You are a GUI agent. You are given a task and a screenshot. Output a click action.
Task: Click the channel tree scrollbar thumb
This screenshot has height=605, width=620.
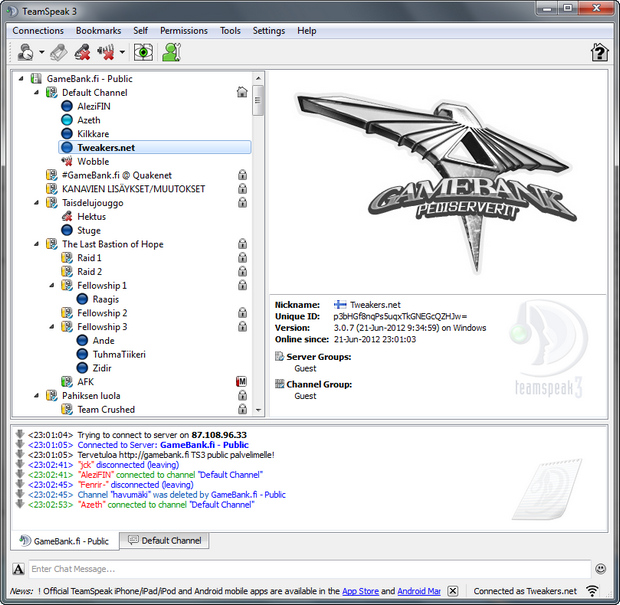[258, 100]
